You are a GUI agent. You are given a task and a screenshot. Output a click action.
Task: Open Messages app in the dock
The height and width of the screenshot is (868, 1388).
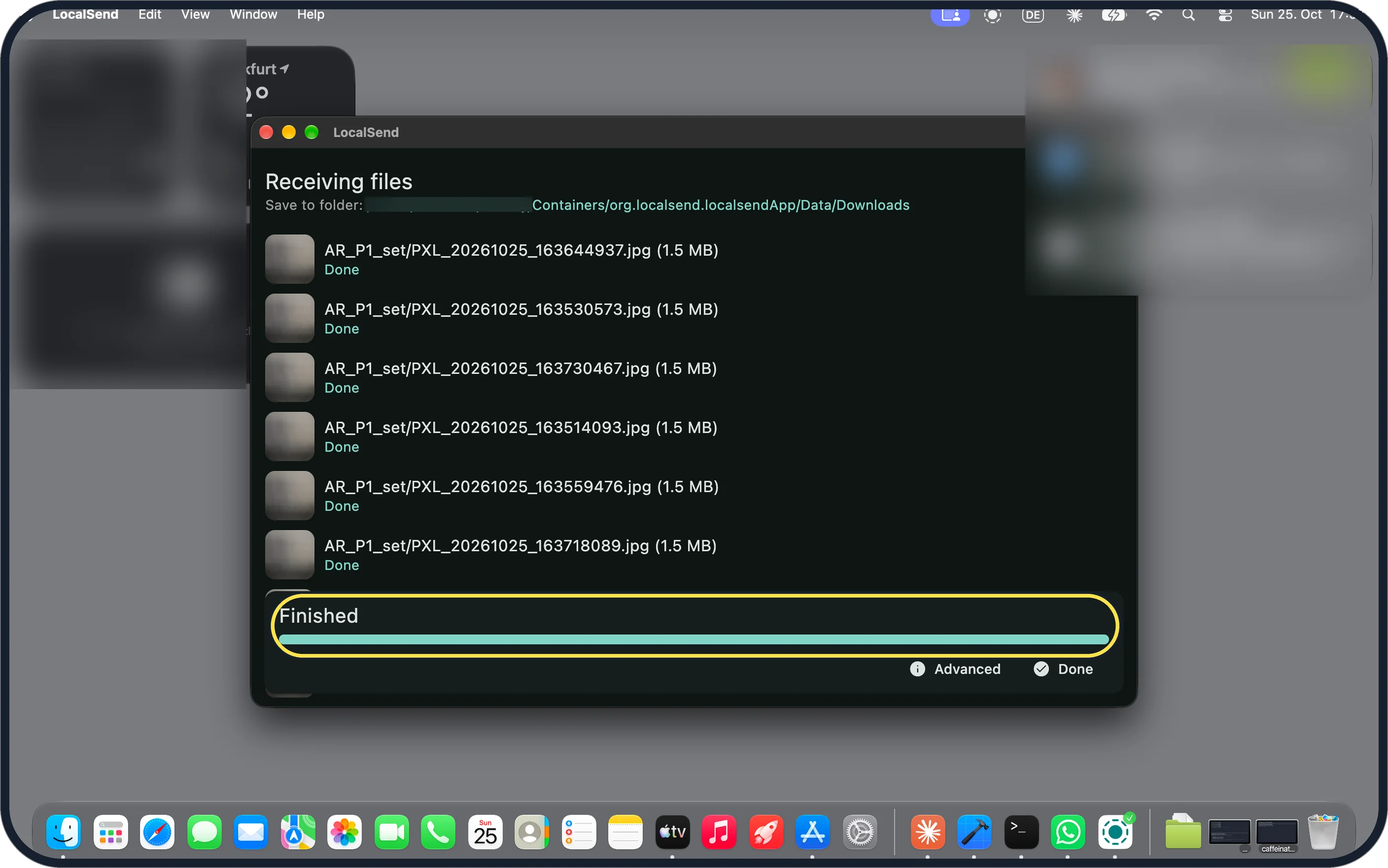[205, 832]
